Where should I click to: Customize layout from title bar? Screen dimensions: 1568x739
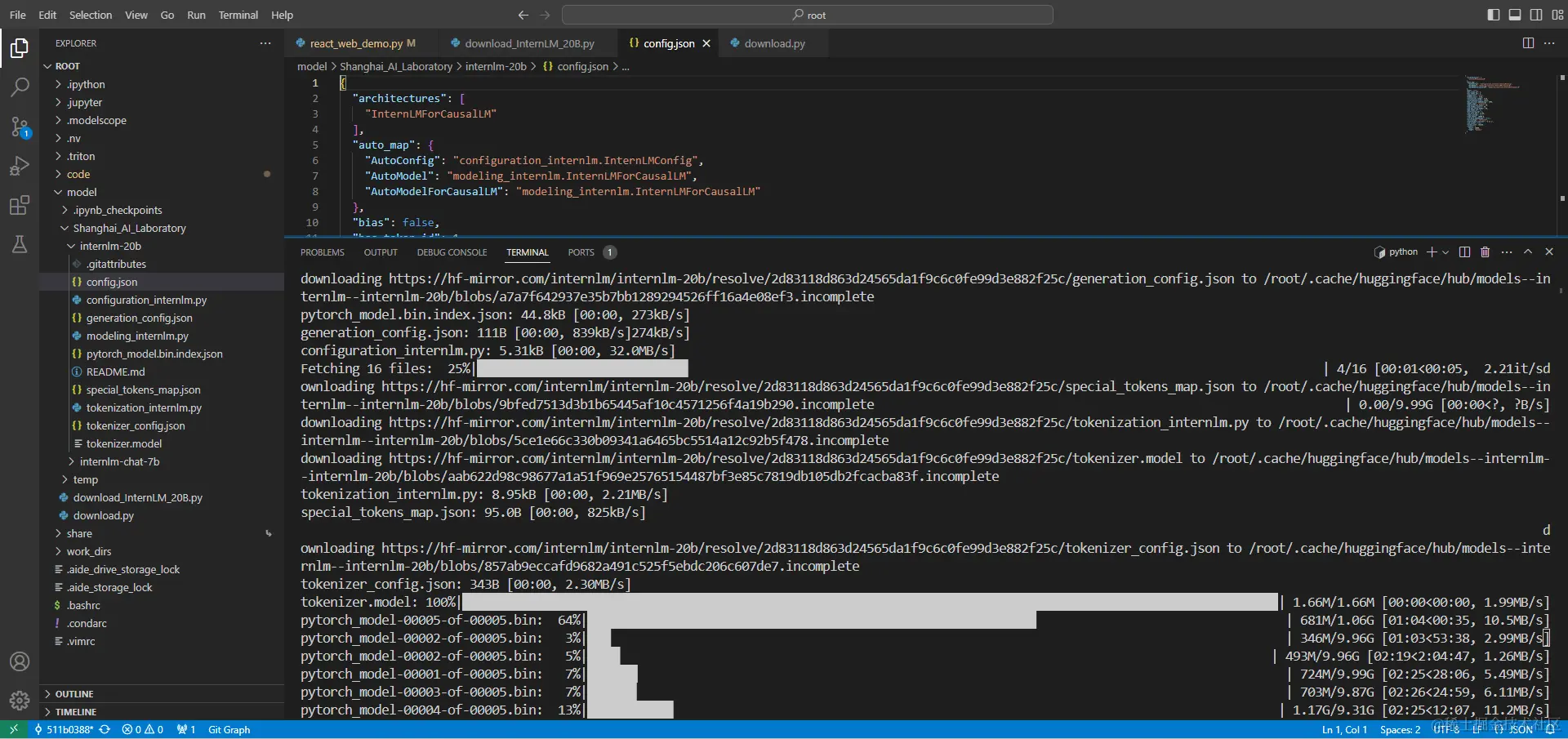(1557, 15)
